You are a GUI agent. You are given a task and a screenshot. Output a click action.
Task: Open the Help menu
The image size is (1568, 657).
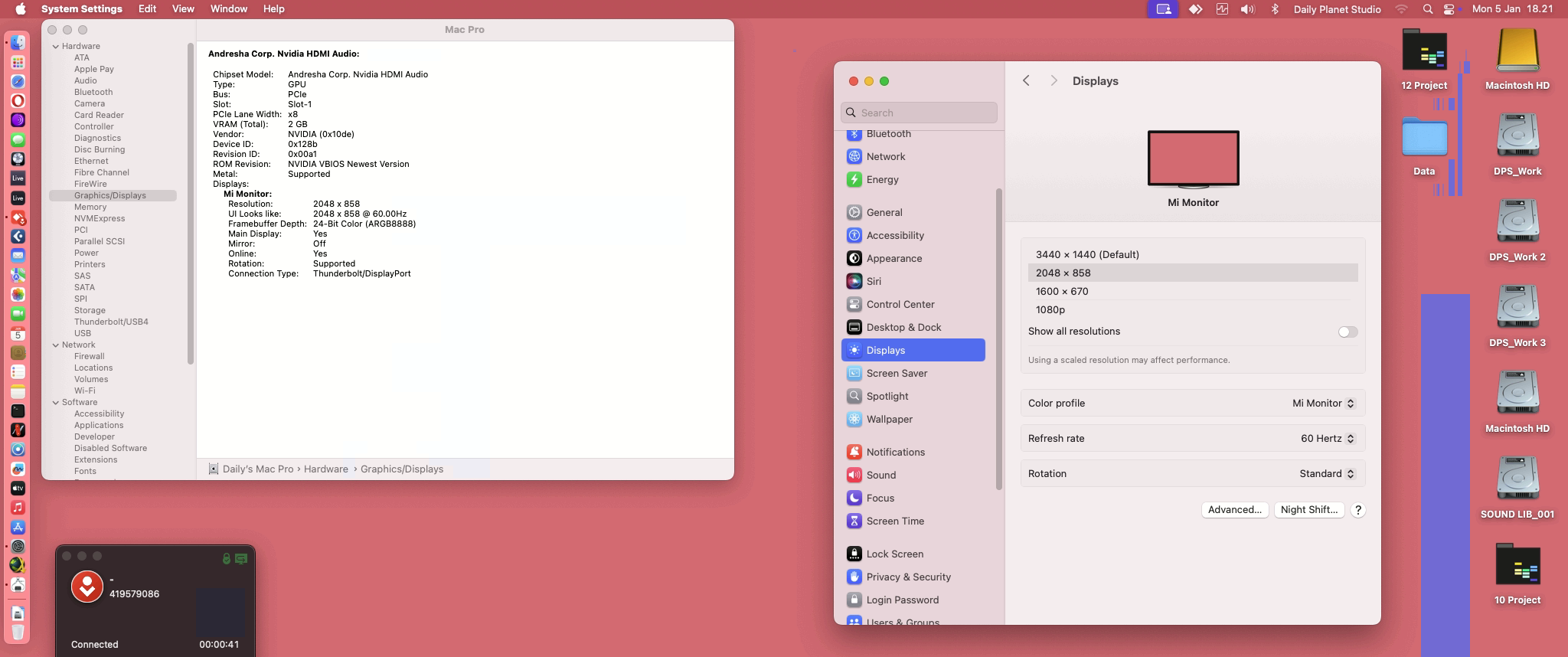274,9
